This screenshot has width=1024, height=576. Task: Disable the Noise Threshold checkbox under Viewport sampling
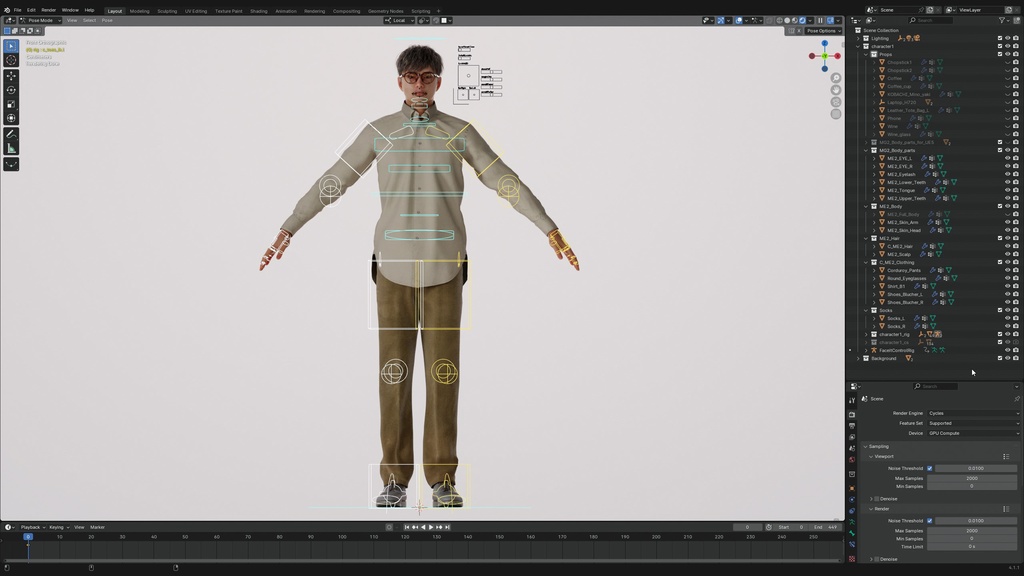[929, 468]
